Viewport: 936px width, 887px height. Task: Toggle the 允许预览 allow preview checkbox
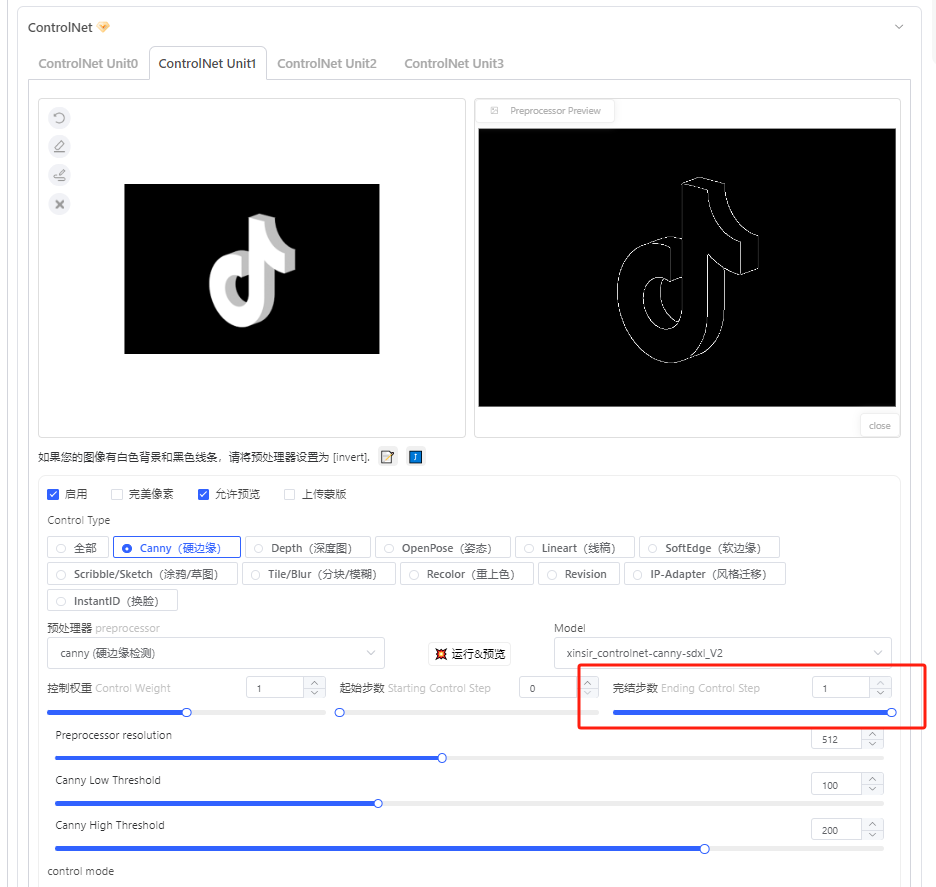(204, 494)
